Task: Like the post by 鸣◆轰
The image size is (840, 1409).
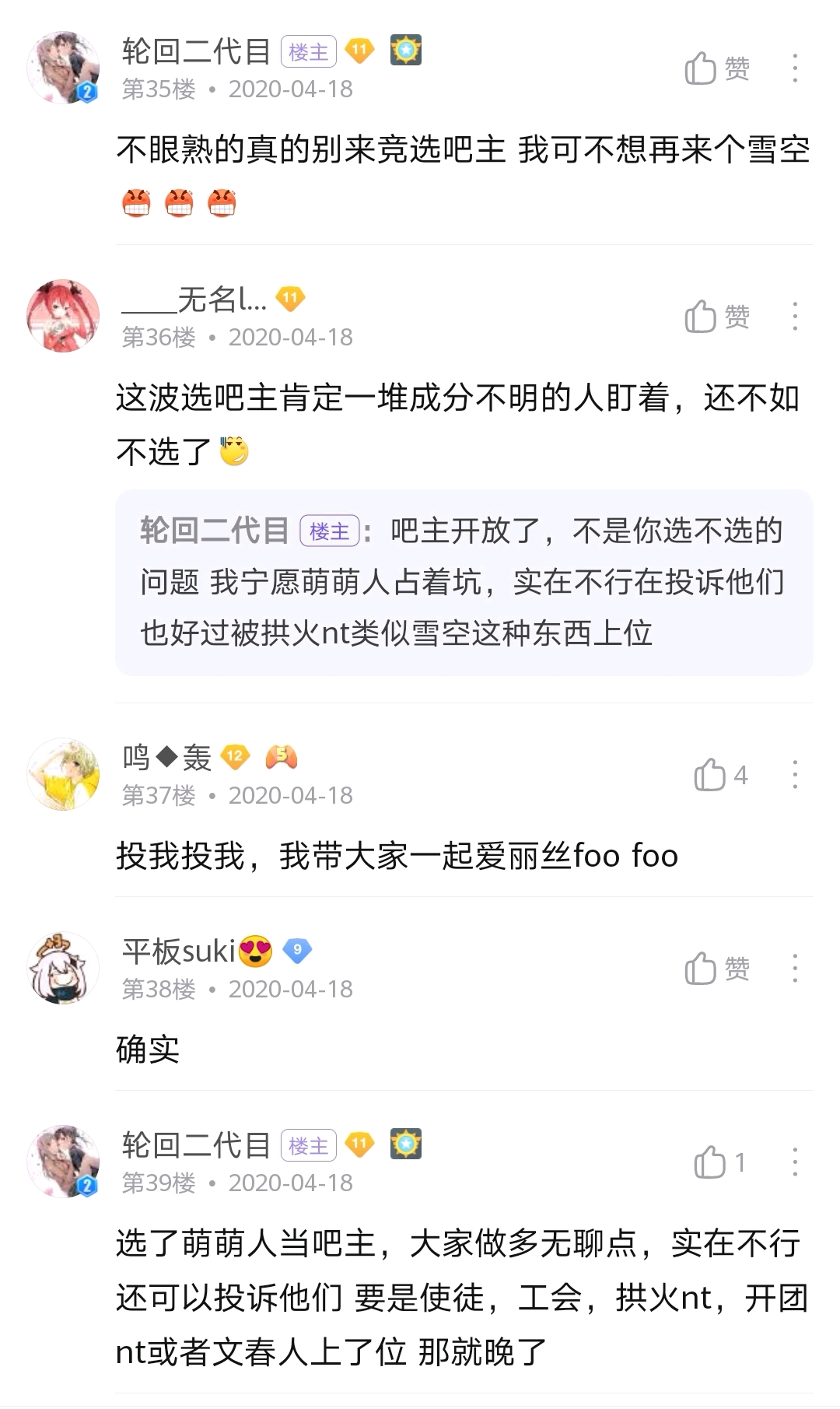Action: (719, 775)
